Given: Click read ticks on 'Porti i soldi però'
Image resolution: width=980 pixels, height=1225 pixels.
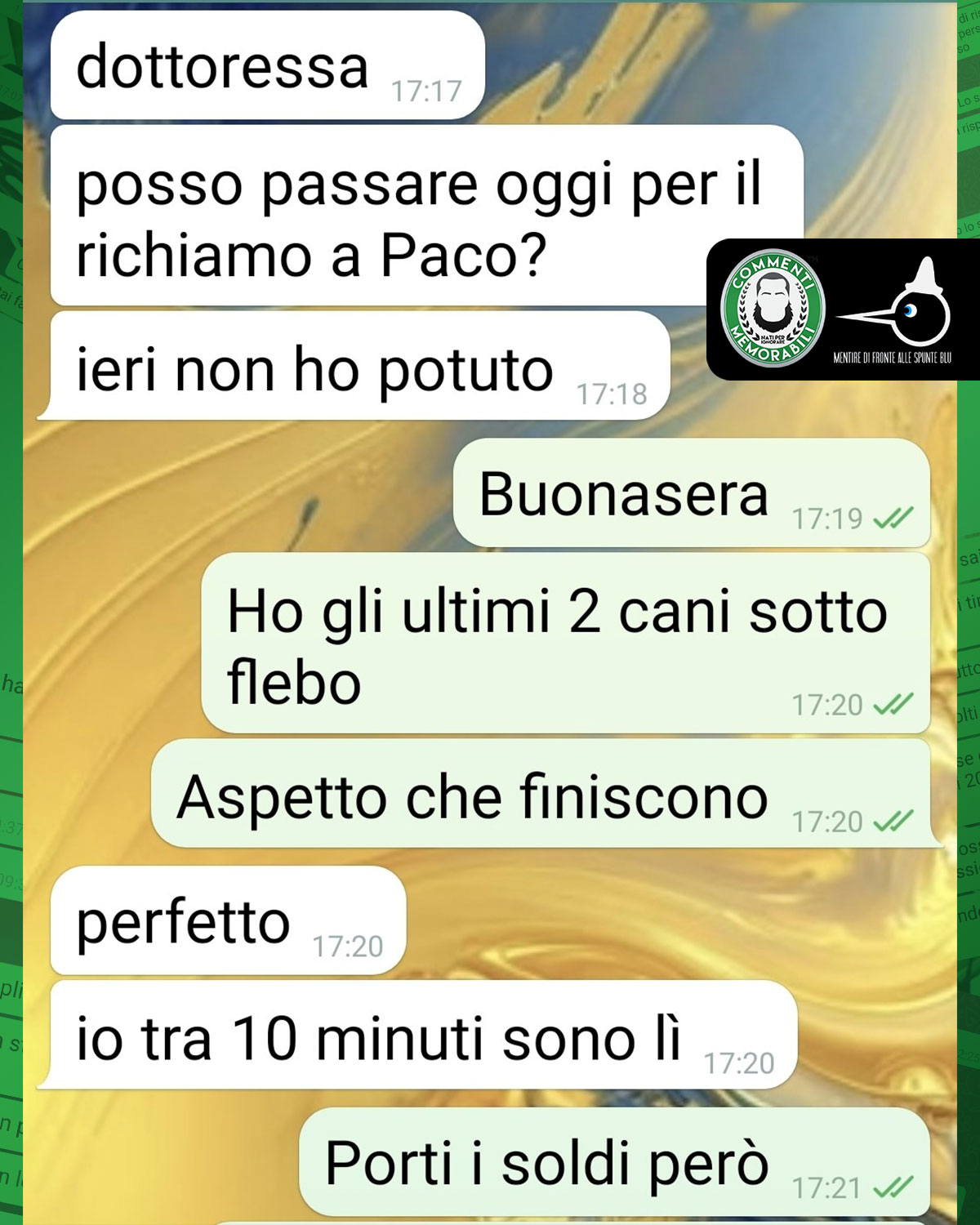Looking at the screenshot, I should [893, 1187].
